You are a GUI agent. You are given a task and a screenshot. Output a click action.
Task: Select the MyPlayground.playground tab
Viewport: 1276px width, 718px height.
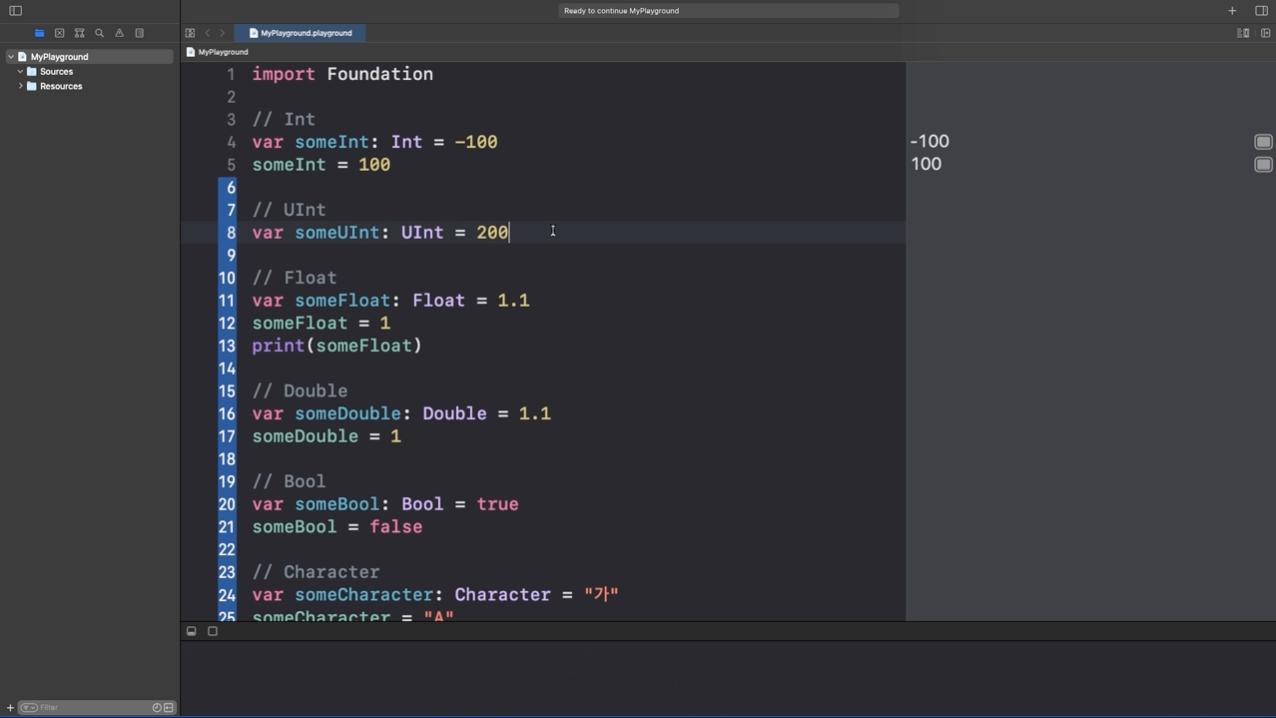(x=300, y=33)
